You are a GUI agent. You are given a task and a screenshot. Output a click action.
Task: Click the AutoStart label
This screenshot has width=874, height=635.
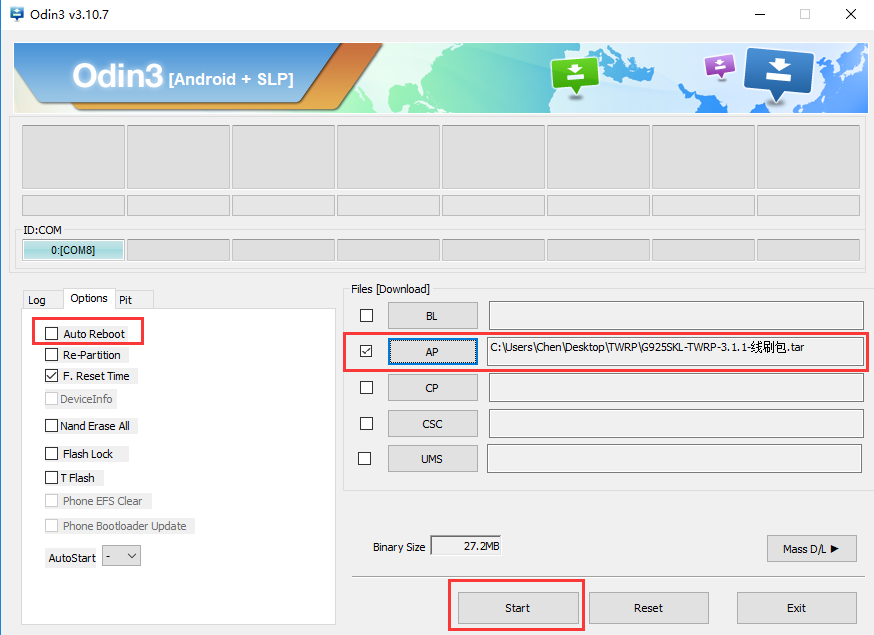pyautogui.click(x=72, y=558)
